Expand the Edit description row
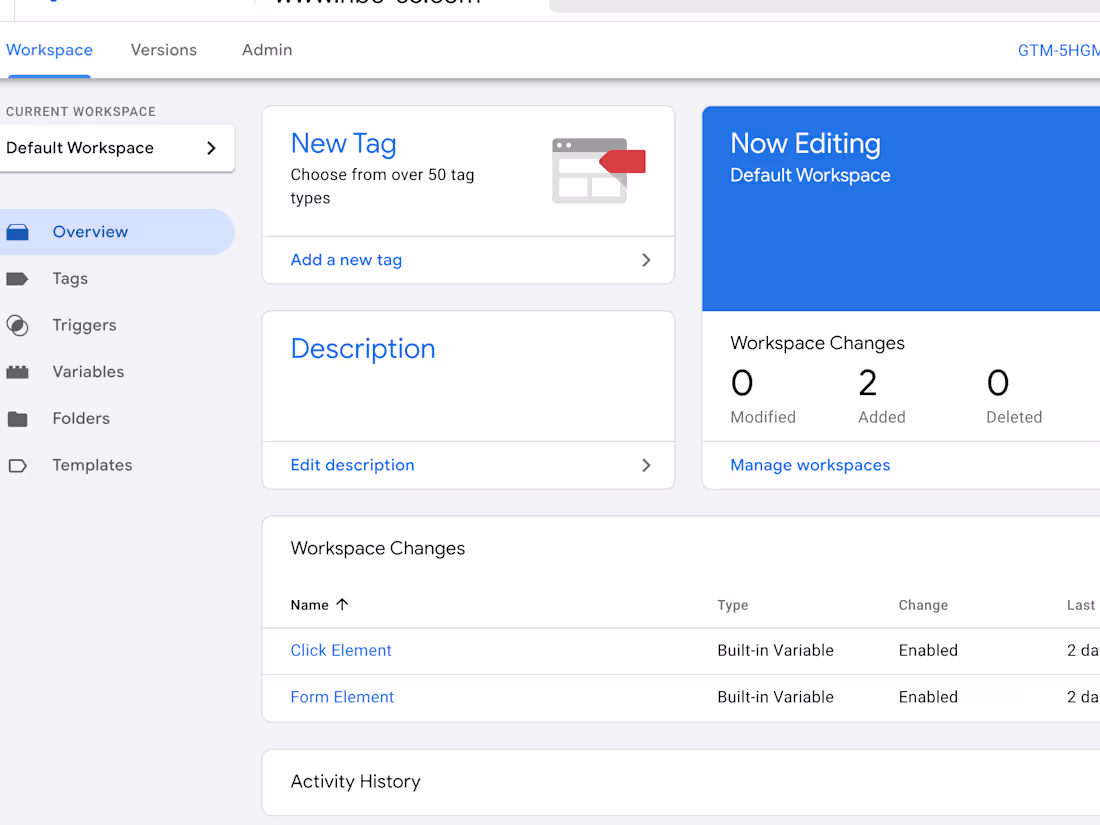The height and width of the screenshot is (825, 1100). (x=647, y=465)
